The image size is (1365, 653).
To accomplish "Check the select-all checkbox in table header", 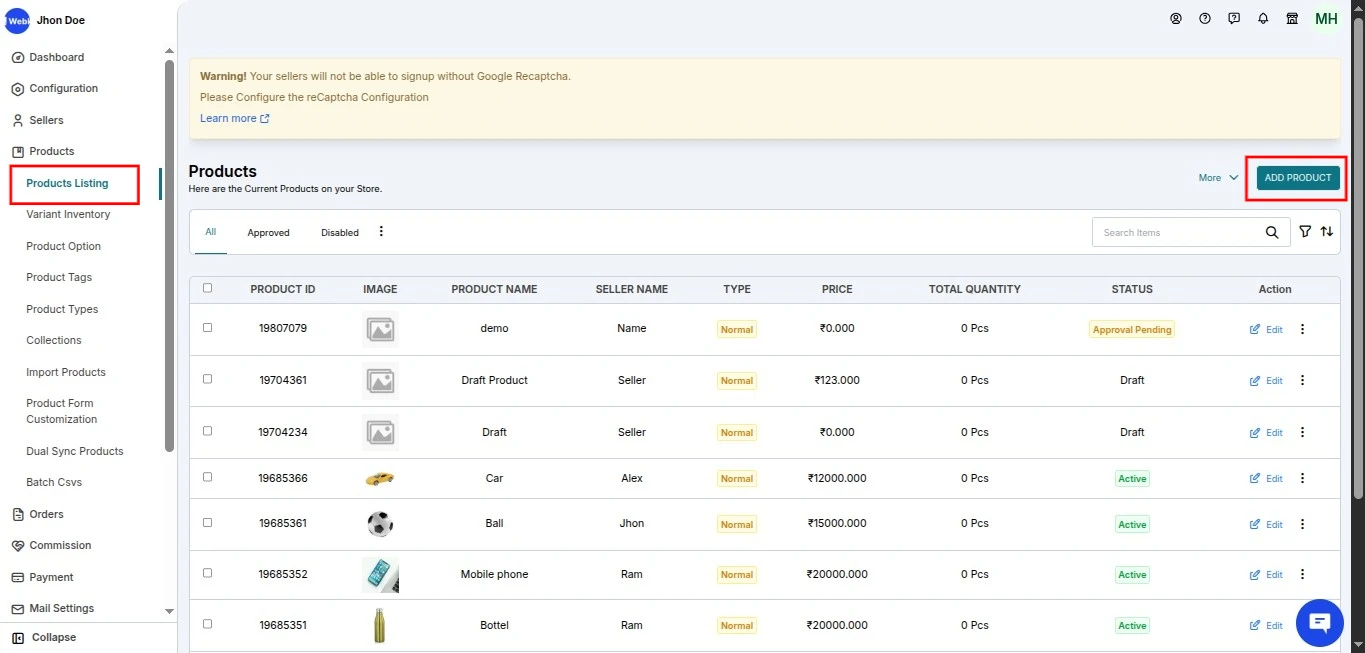I will (x=208, y=288).
